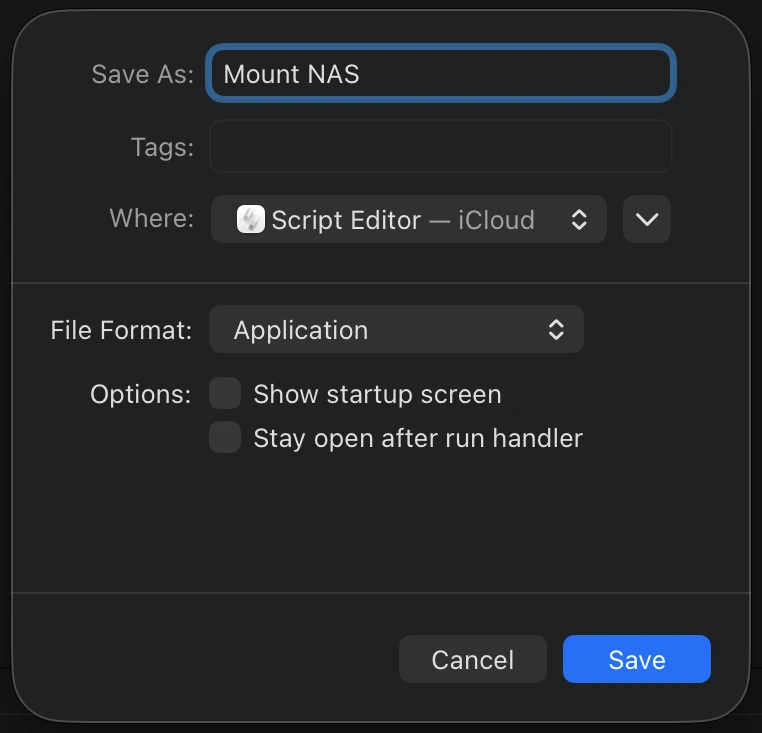Click the blue Save button
Screen dimensions: 762x733
click(x=637, y=659)
